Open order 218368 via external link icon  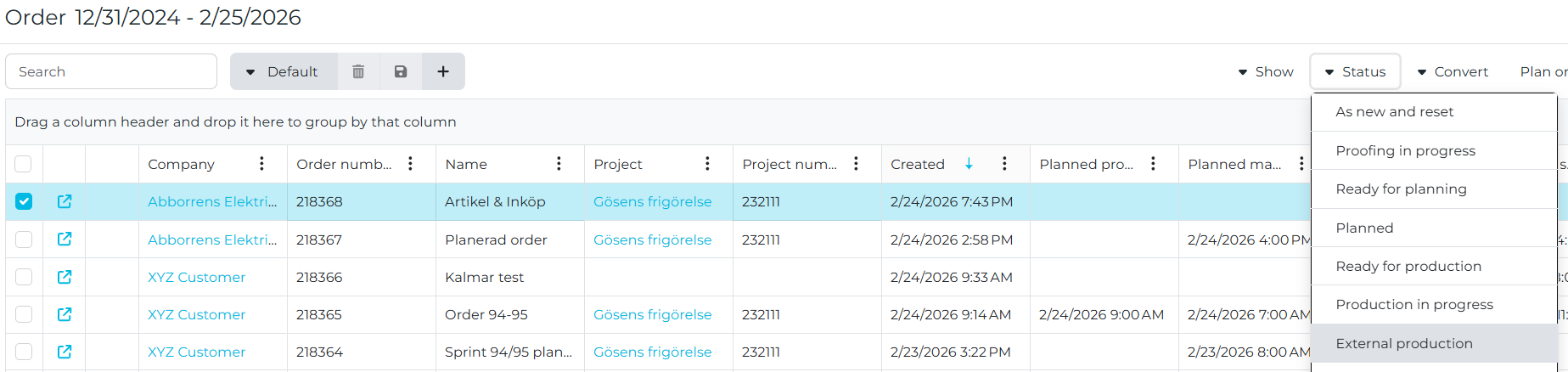65,202
